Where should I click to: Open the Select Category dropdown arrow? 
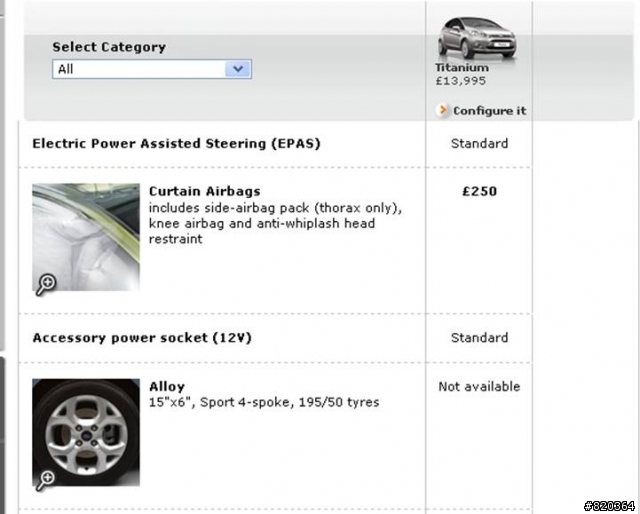point(238,69)
